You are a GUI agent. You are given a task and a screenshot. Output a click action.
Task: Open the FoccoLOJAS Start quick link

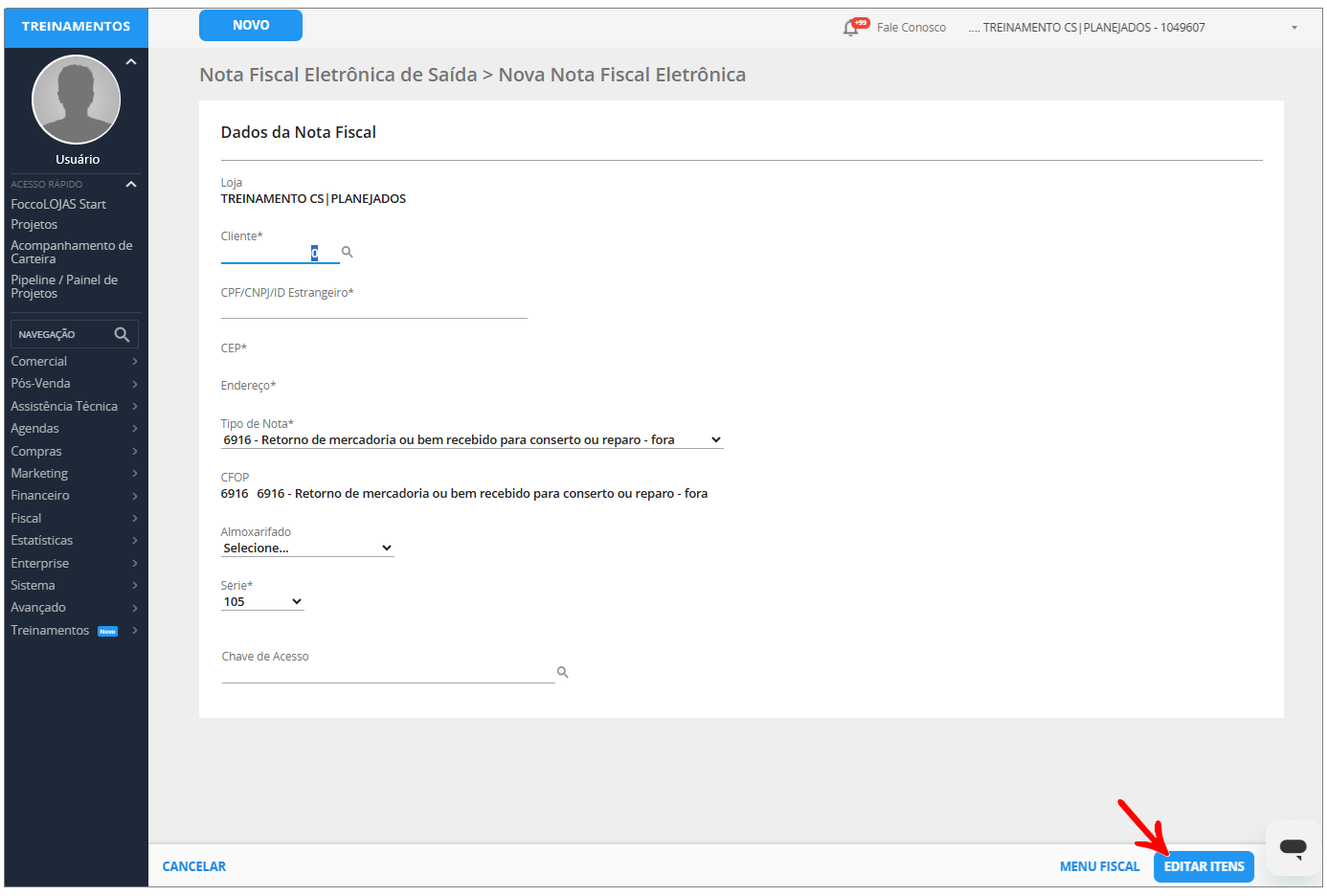pyautogui.click(x=58, y=204)
